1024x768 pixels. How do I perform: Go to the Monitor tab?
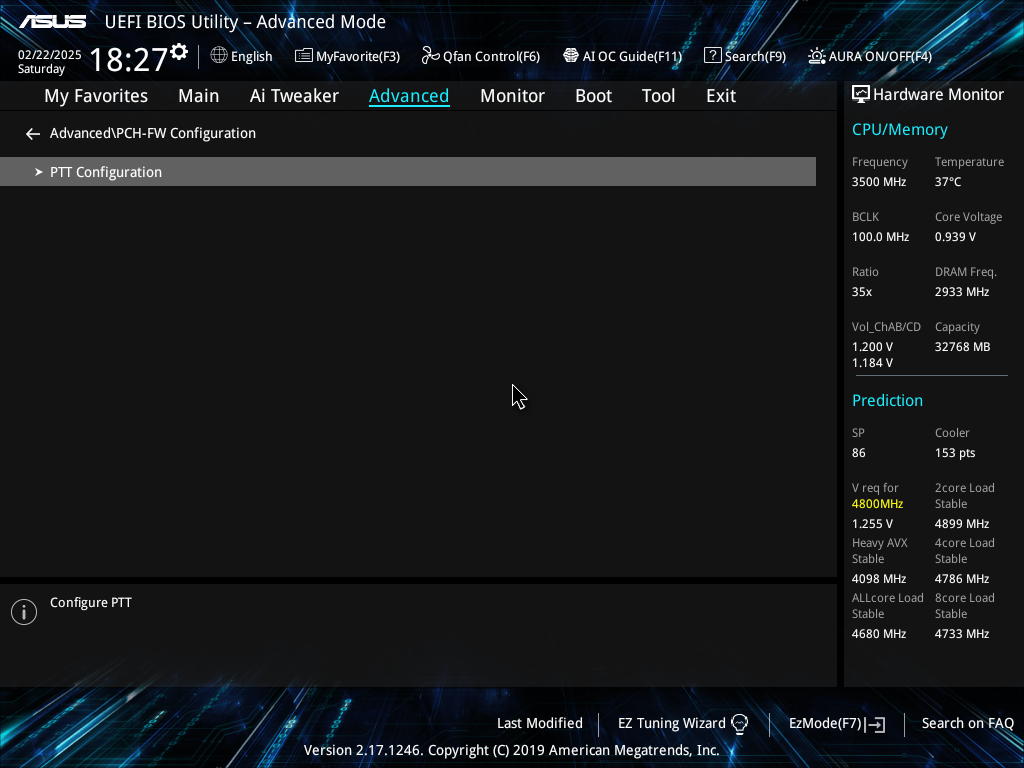pos(512,96)
